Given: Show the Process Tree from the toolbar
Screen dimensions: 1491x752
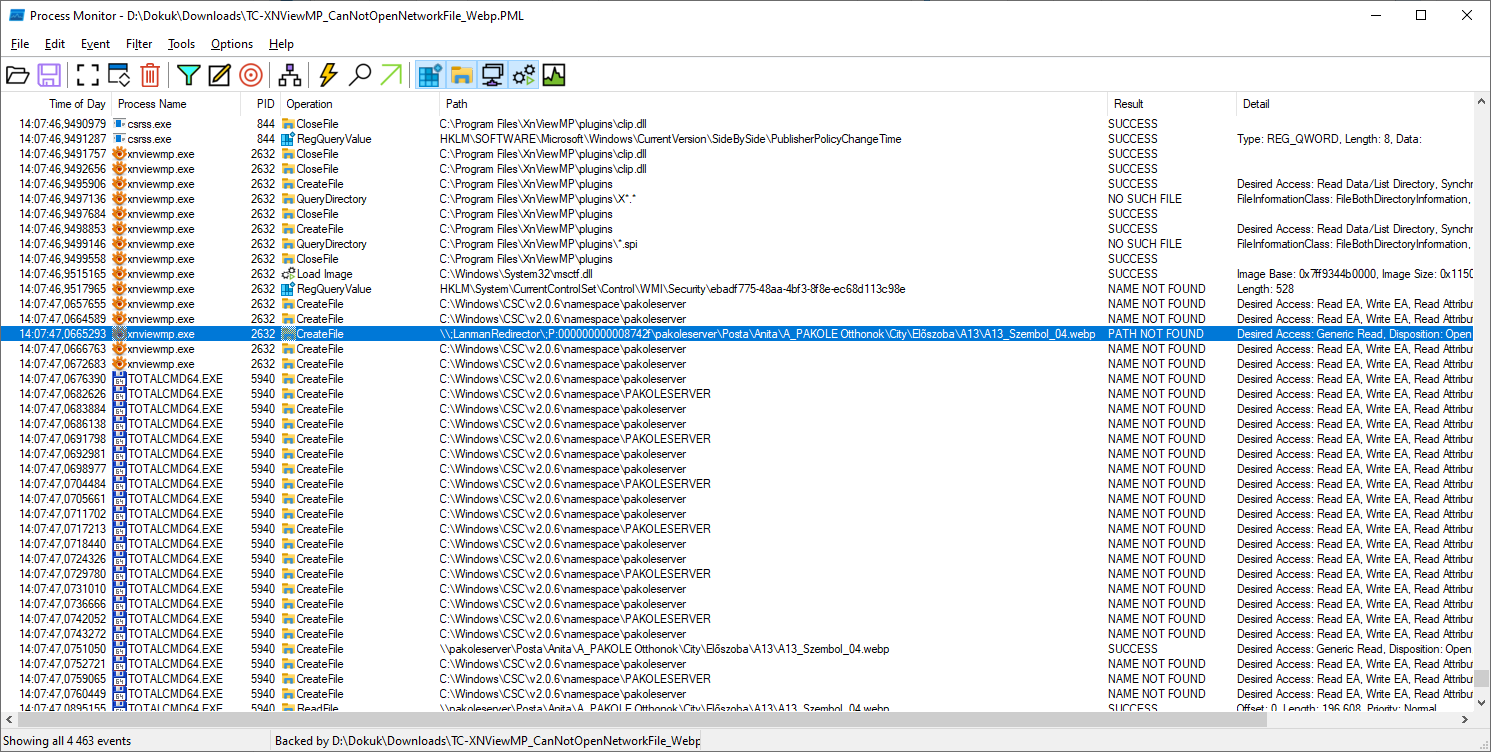Looking at the screenshot, I should [290, 75].
